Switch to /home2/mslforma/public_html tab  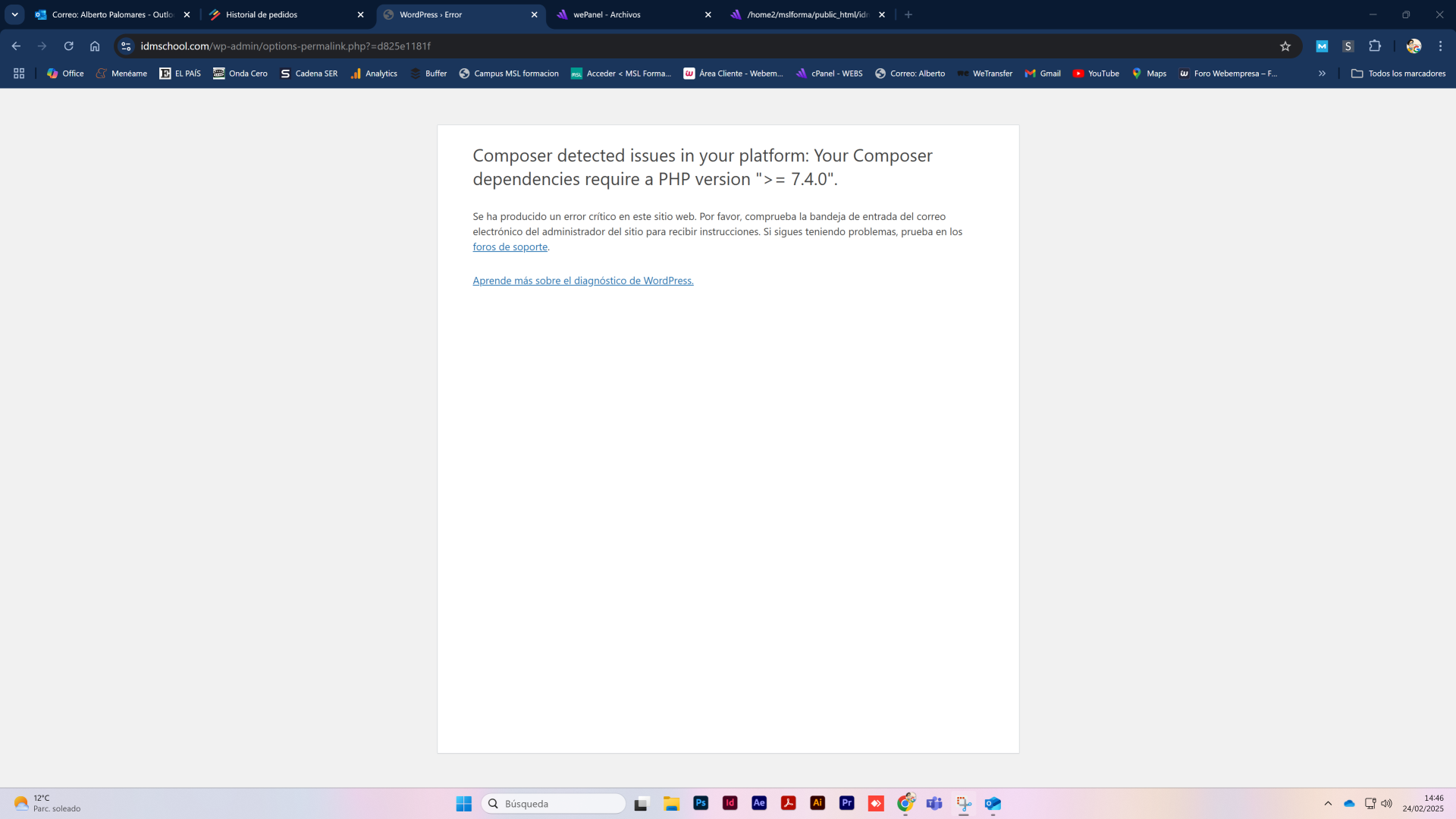point(807,14)
